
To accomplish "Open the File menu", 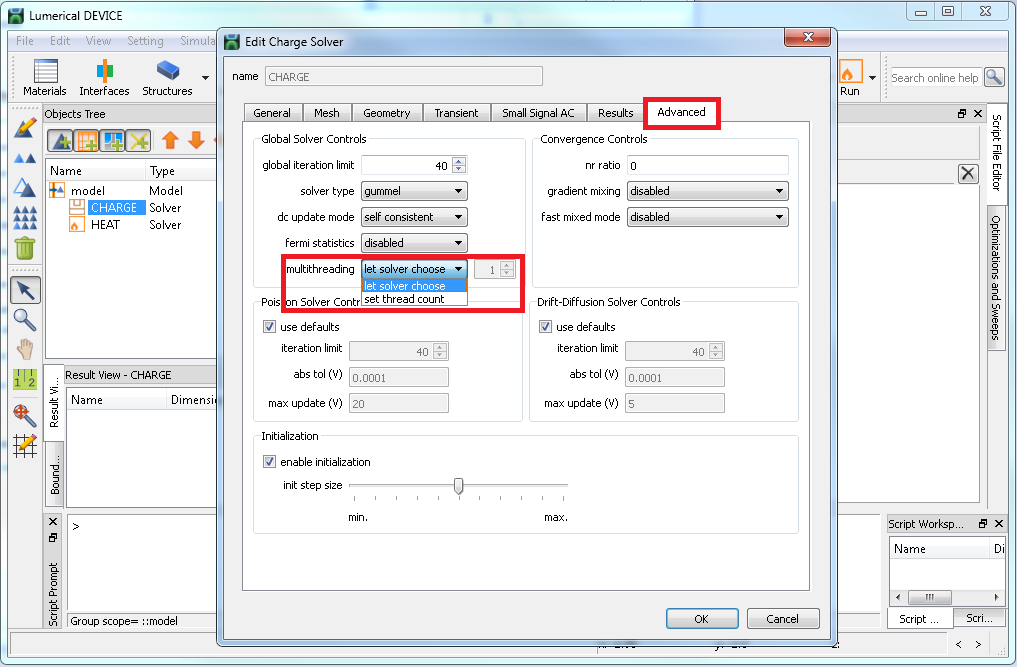I will pyautogui.click(x=25, y=41).
